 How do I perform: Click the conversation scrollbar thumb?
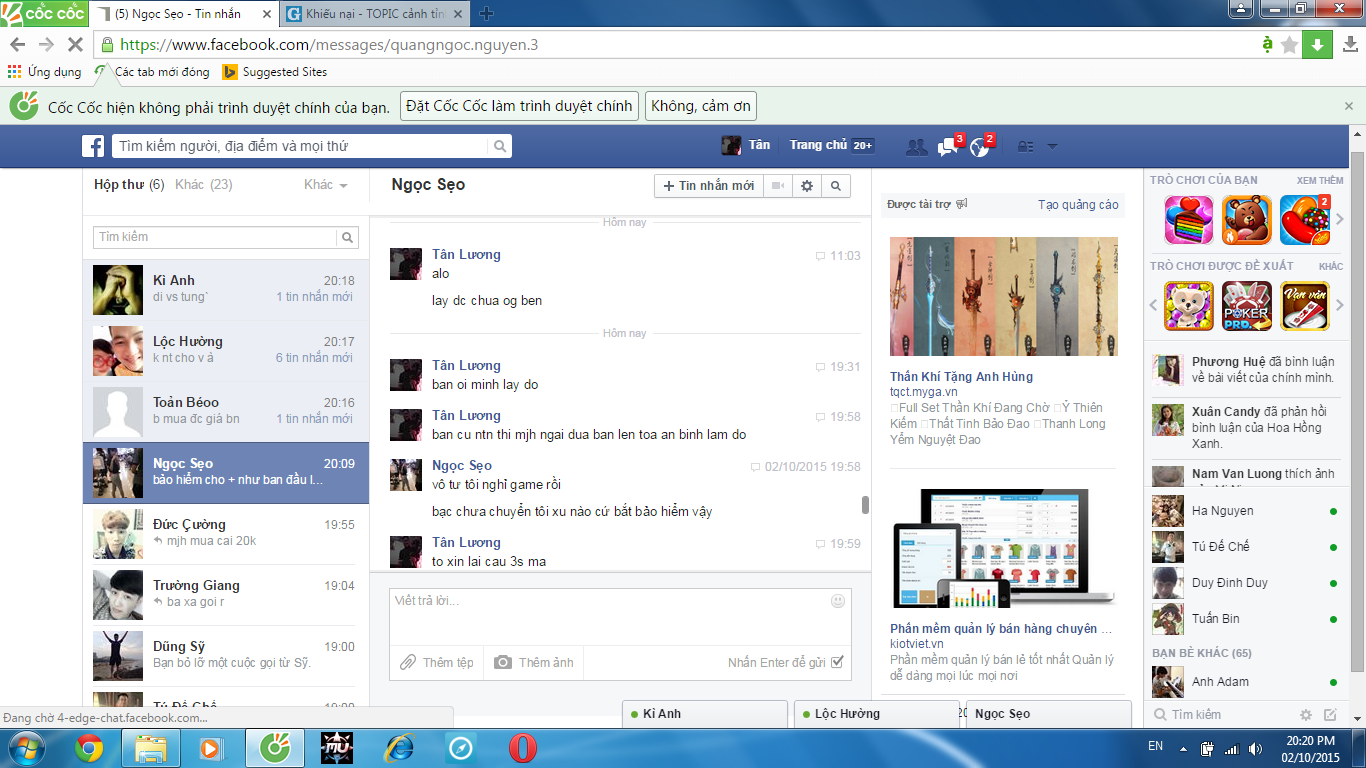865,505
